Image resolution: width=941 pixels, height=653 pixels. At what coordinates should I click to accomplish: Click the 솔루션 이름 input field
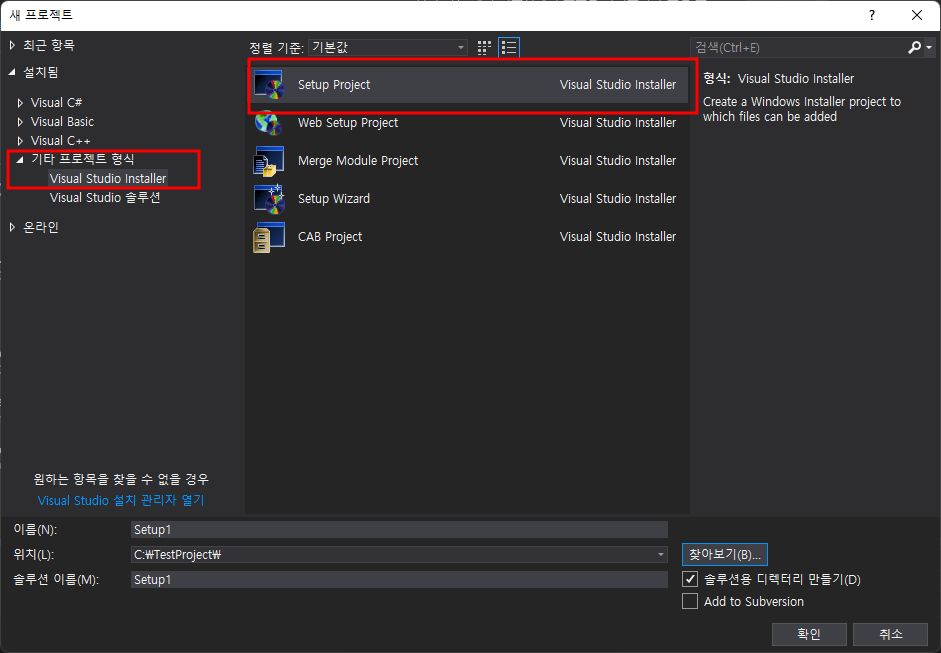click(x=399, y=579)
